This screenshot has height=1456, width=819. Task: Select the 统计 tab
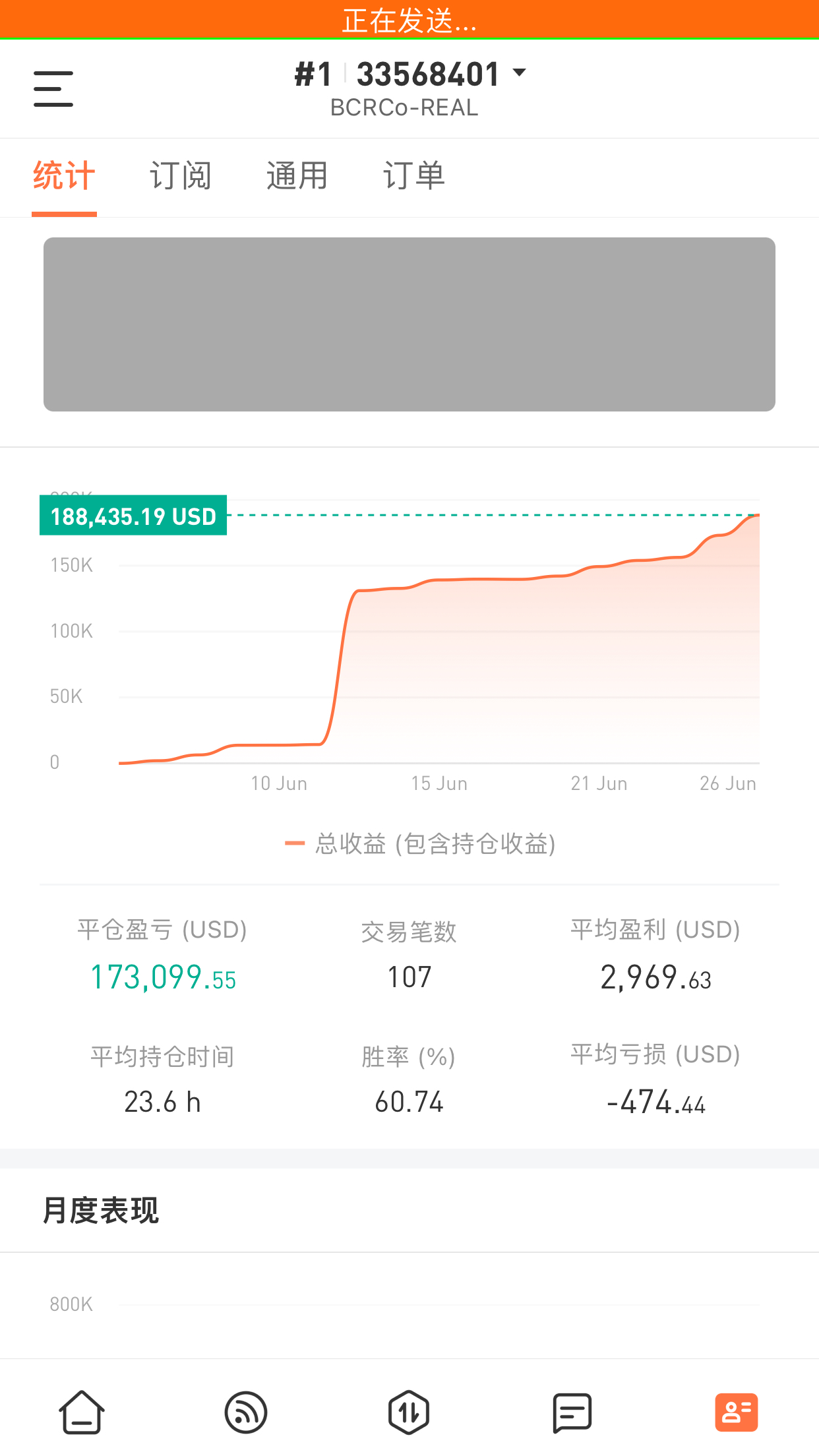64,176
